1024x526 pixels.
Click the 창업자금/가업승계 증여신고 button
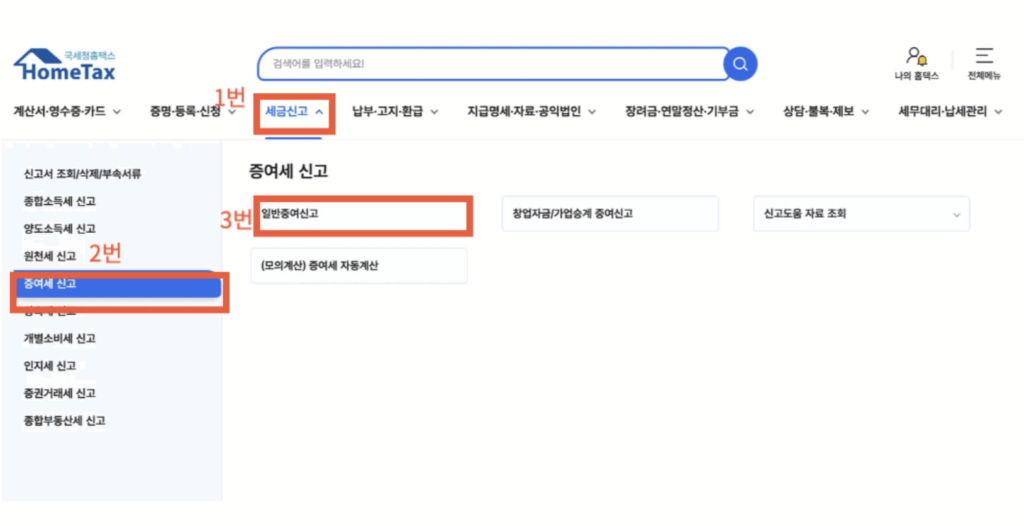point(610,214)
